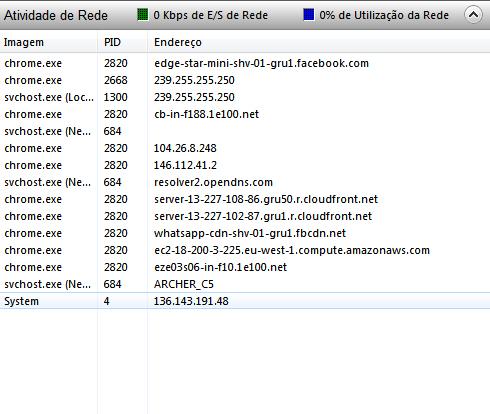
Task: Select the svchost.exe row with empty address
Action: point(245,131)
